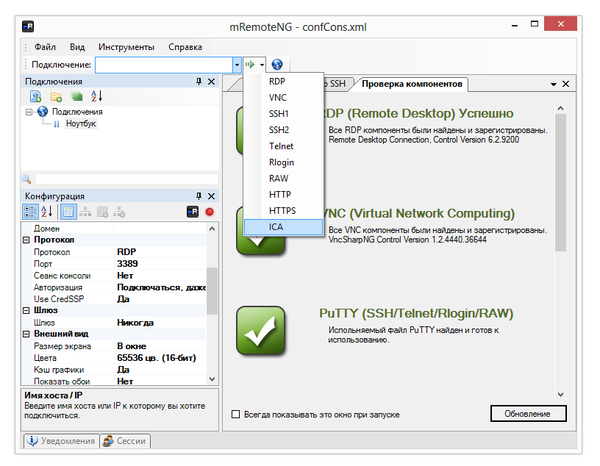Open the Файл menu

[x=45, y=47]
